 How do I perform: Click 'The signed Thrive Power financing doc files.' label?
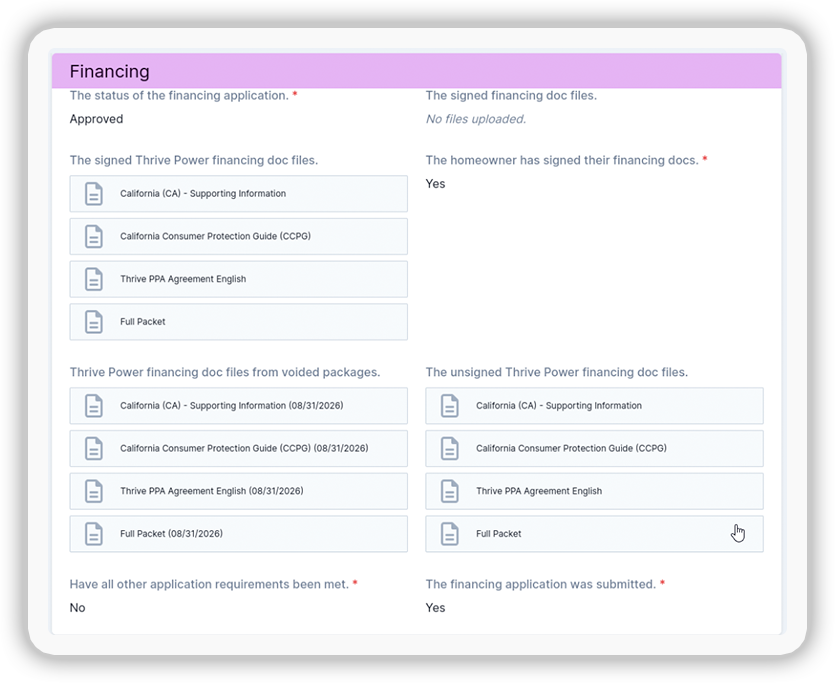[x=194, y=160]
